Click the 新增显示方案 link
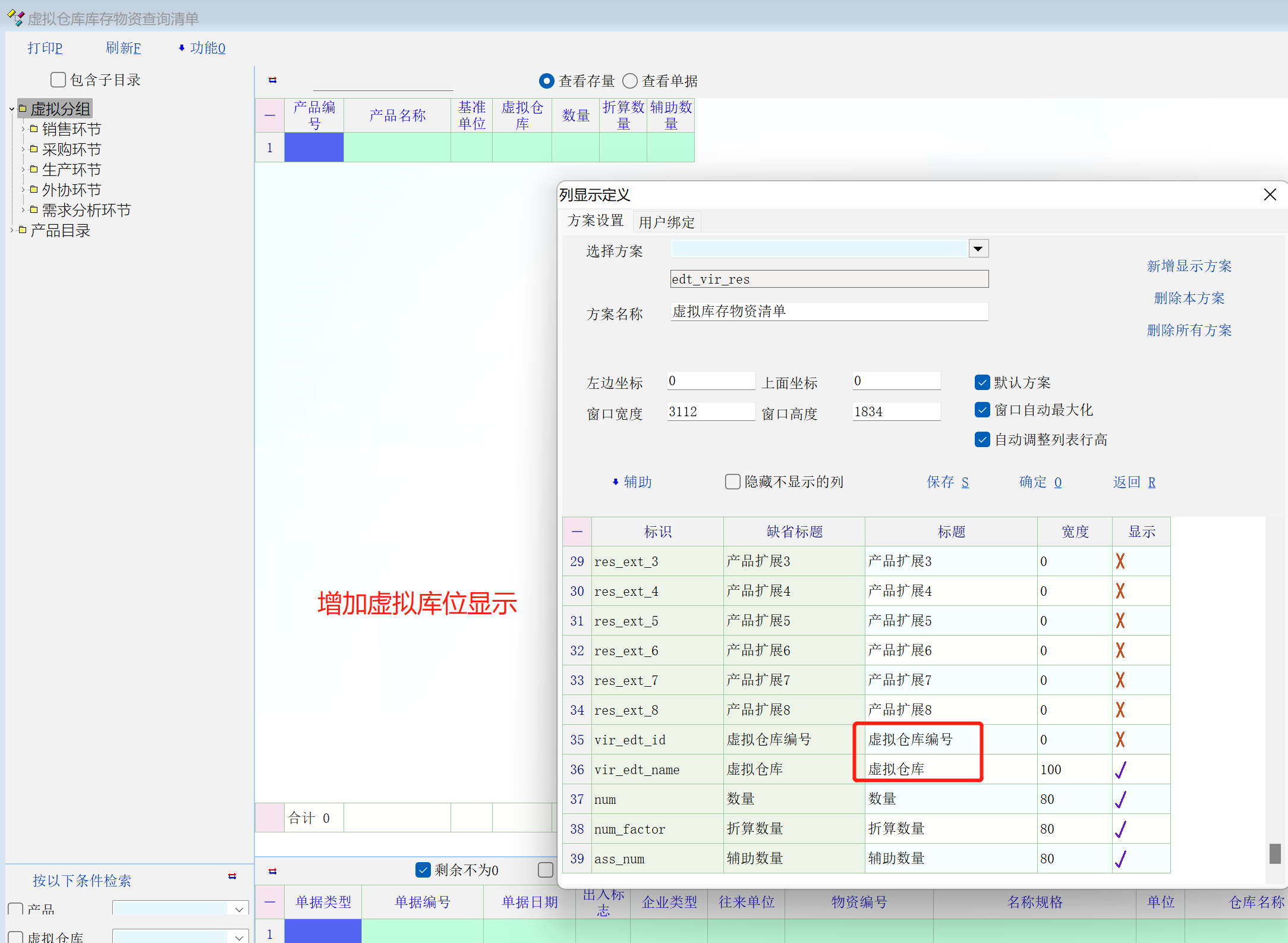1288x943 pixels. (x=1189, y=266)
